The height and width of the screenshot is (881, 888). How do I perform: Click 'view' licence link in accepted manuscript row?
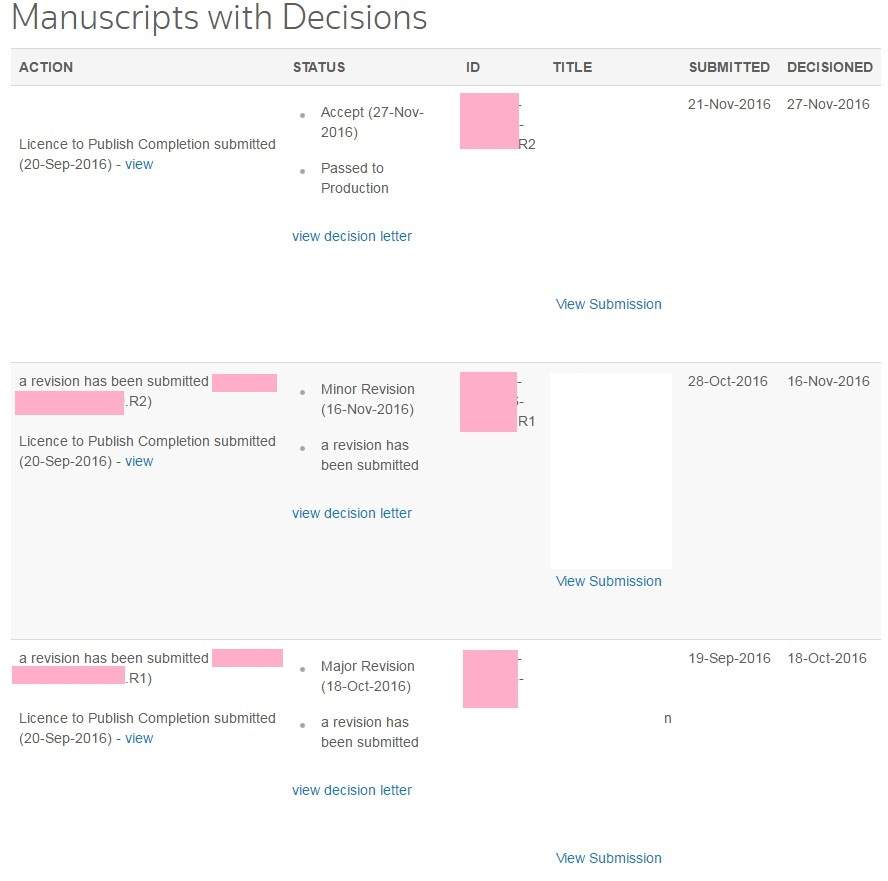pyautogui.click(x=139, y=164)
